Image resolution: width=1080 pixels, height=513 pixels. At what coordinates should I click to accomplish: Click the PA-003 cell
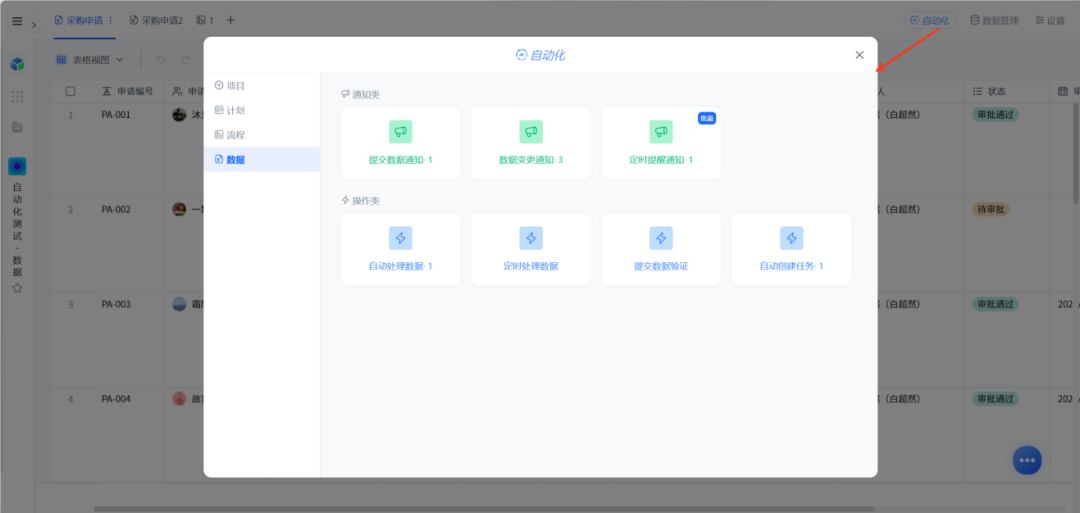(x=116, y=304)
